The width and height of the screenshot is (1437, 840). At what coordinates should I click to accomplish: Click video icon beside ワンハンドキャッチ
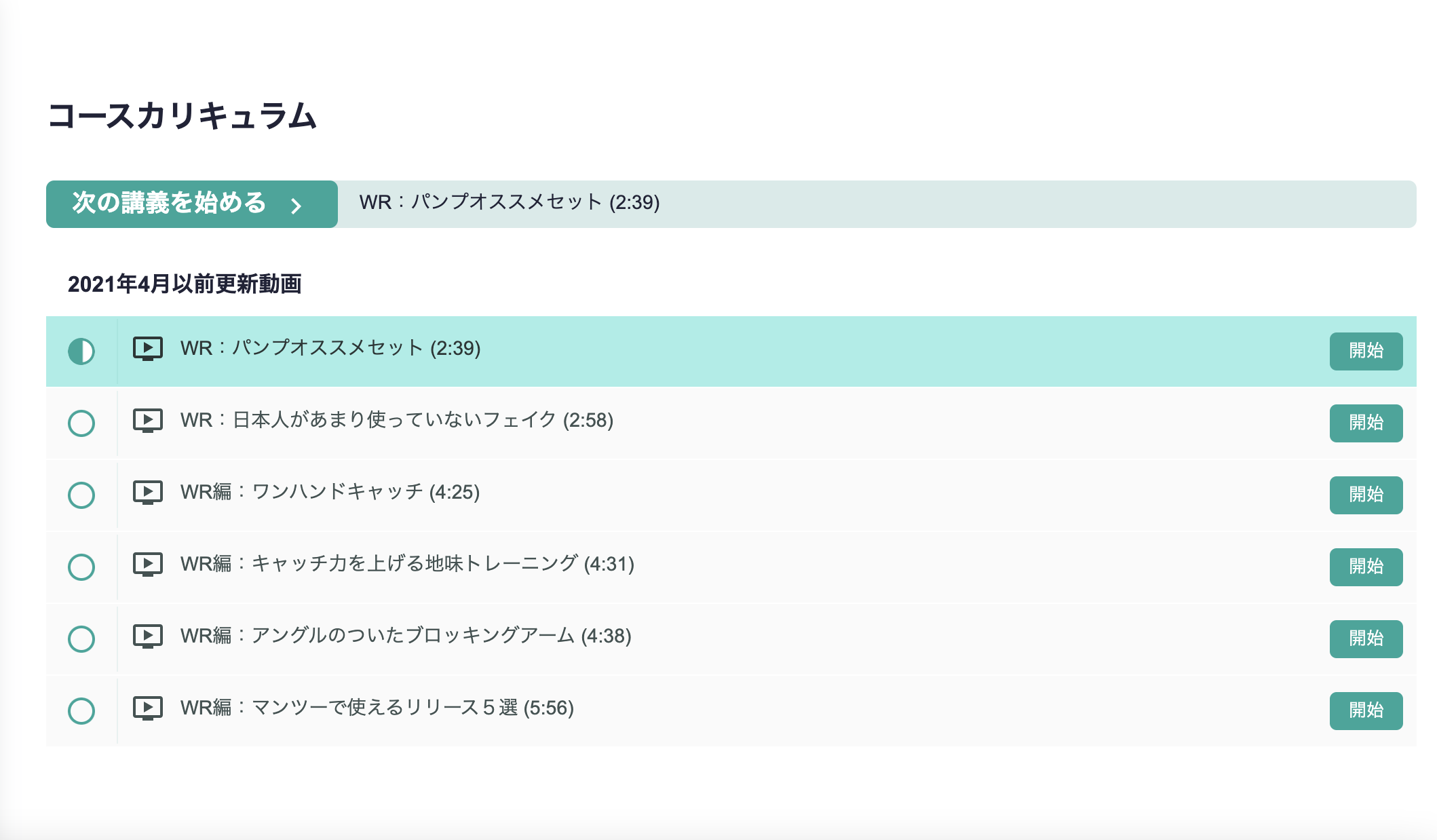pyautogui.click(x=147, y=493)
